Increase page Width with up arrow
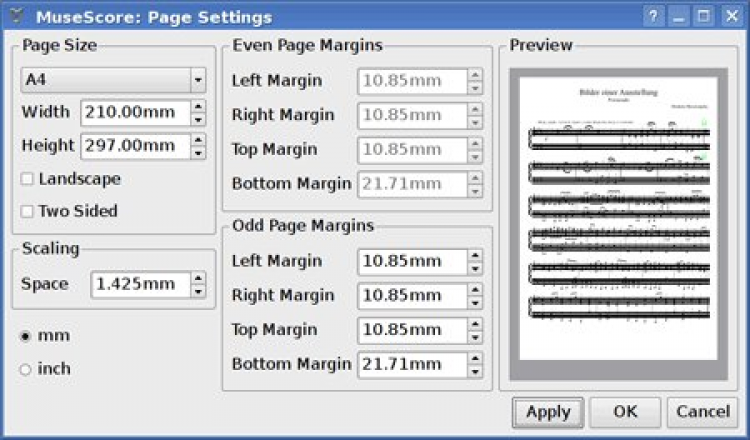 coord(198,105)
